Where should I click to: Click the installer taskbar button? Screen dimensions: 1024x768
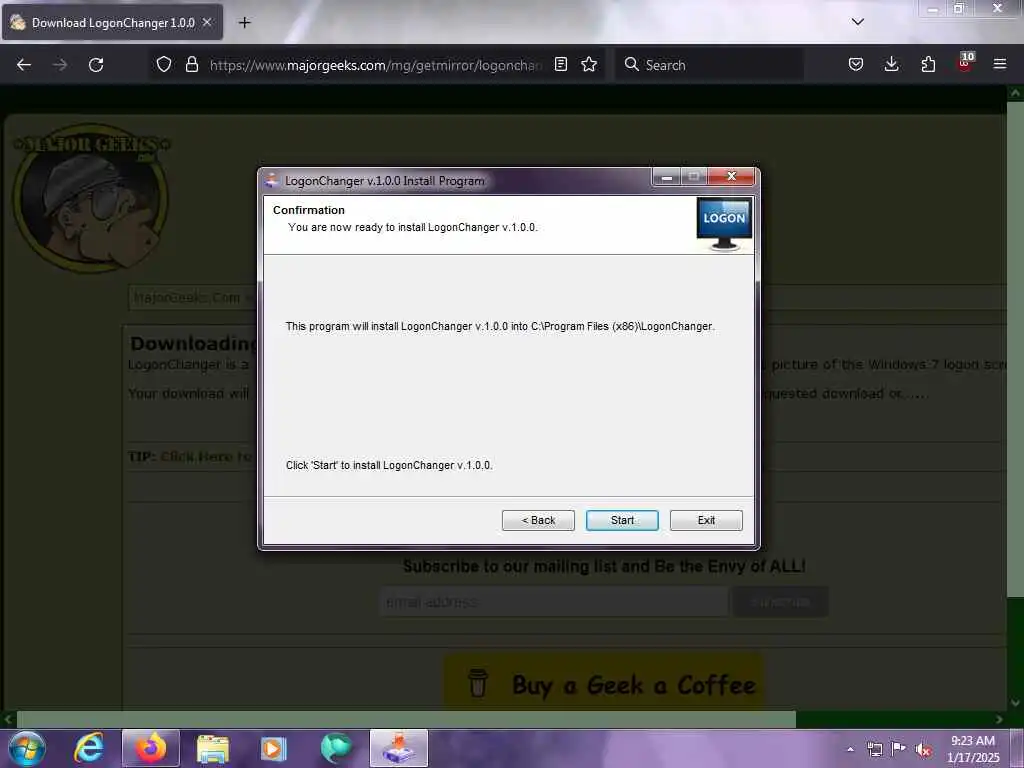399,748
